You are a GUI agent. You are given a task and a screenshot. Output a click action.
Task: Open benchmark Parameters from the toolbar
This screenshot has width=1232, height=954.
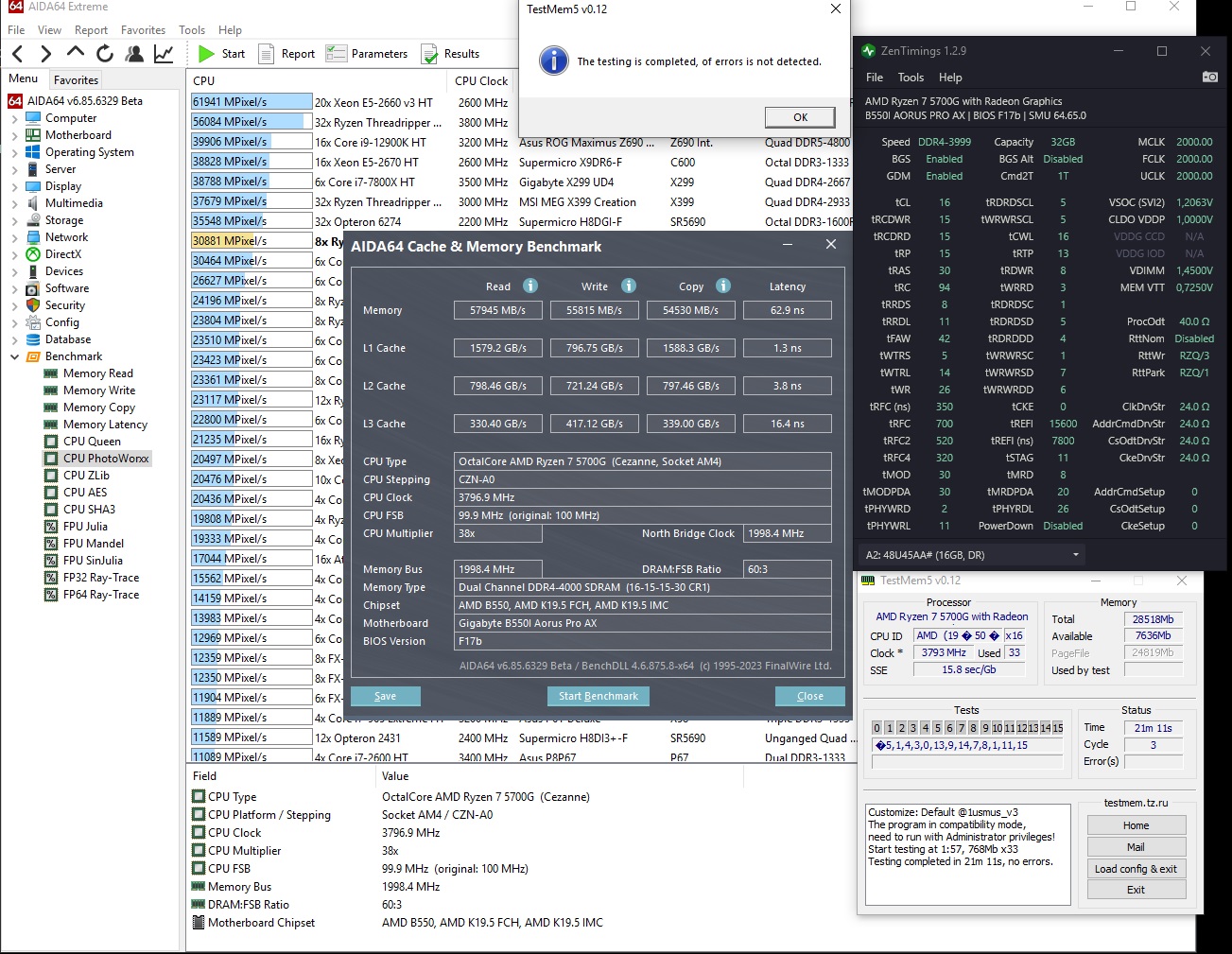click(367, 54)
